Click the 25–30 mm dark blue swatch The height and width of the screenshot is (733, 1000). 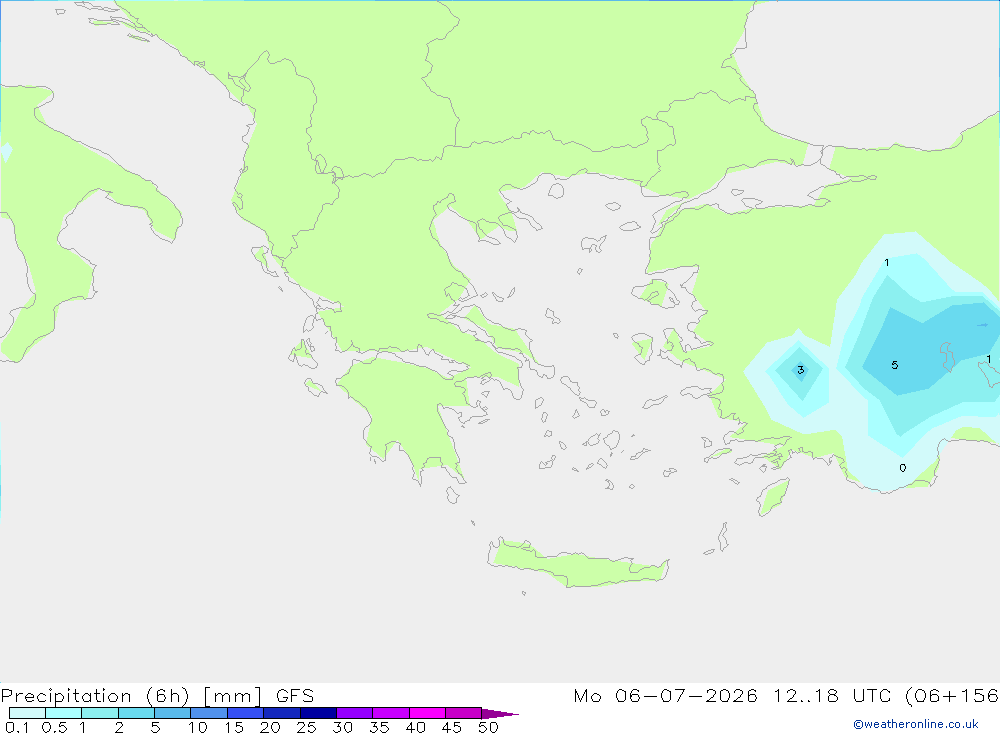(318, 713)
